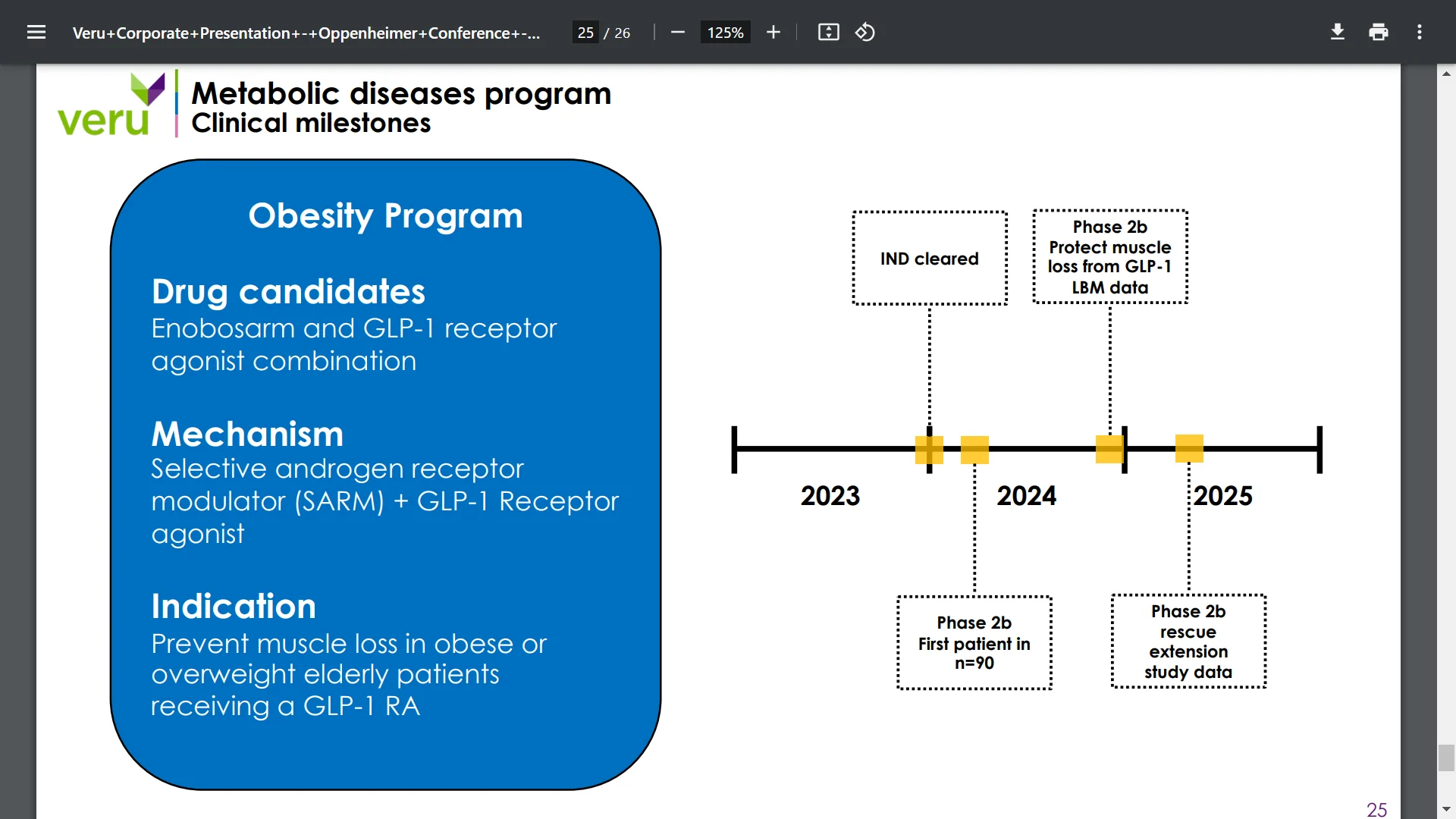Open the more actions three-dot menu
This screenshot has width=1456, height=819.
point(1420,32)
